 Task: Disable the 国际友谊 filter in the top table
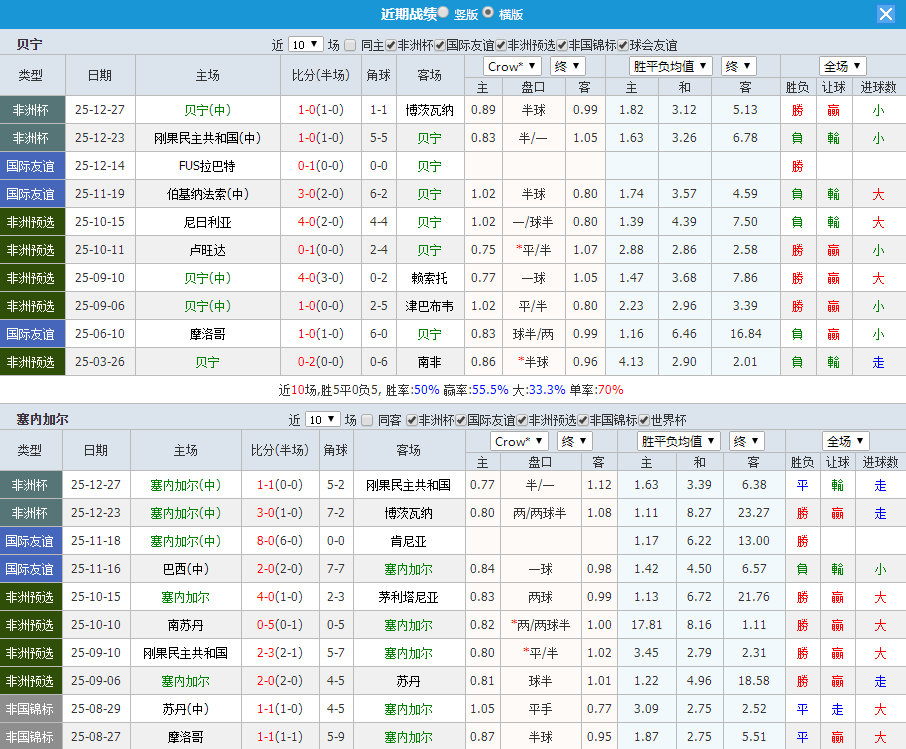click(x=438, y=40)
